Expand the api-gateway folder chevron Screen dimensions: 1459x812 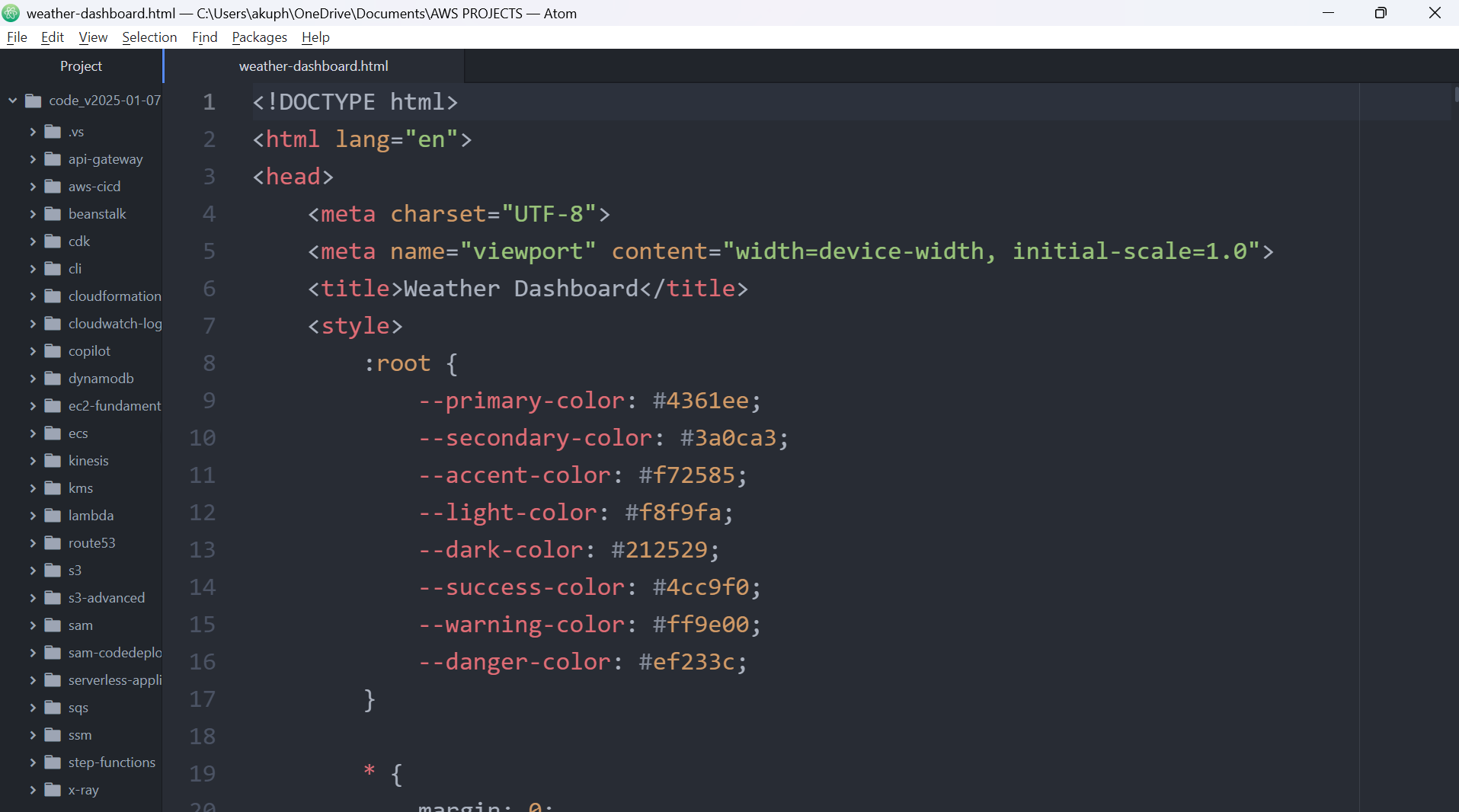[33, 159]
